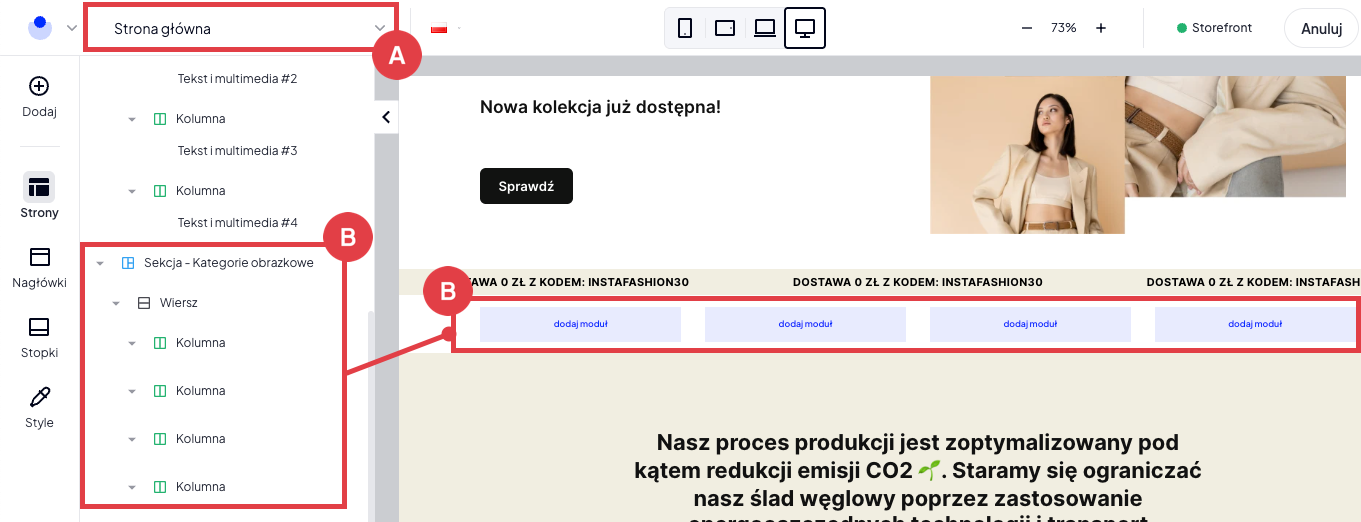Image resolution: width=1361 pixels, height=522 pixels.
Task: Collapse the side panel with the arrow
Action: pos(386,117)
